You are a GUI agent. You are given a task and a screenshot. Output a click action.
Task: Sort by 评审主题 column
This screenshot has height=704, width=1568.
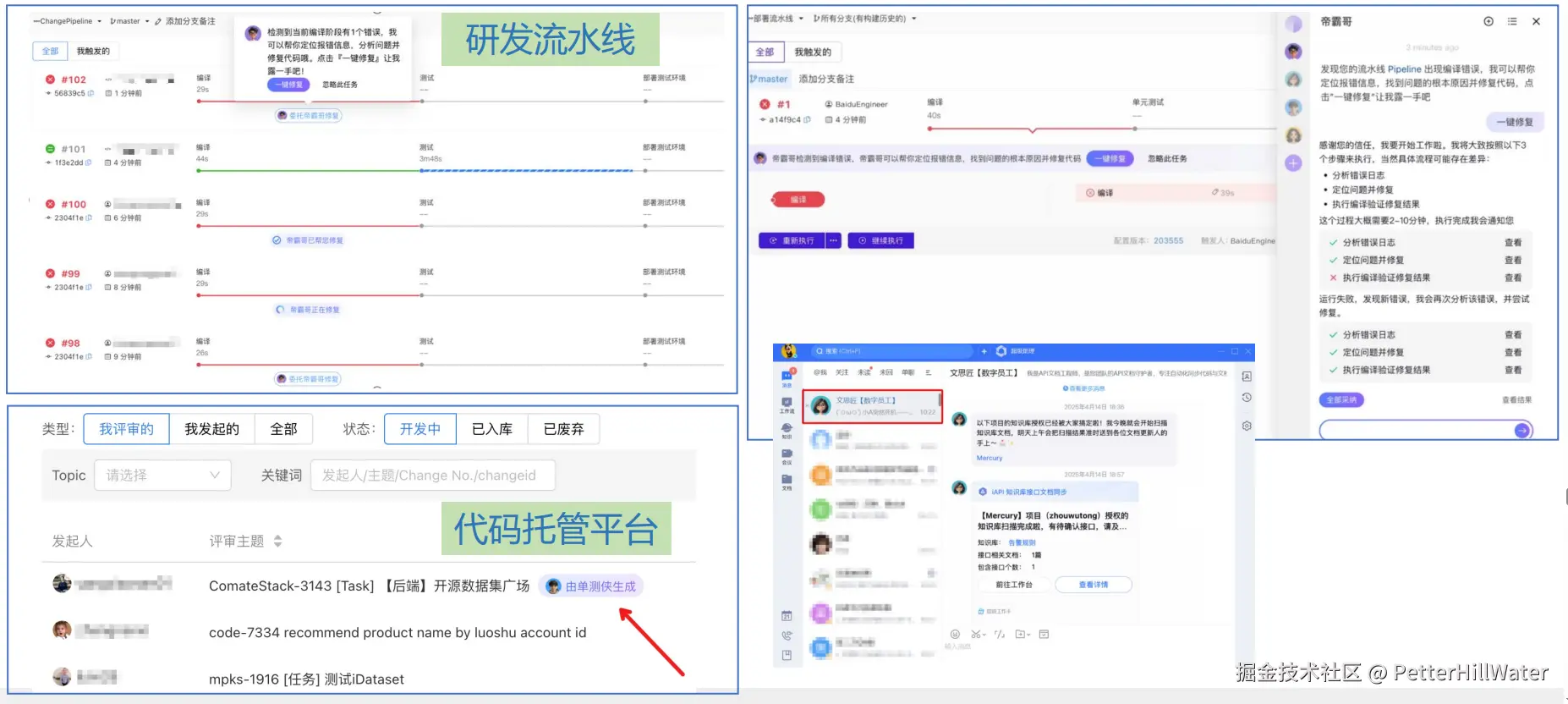tap(277, 541)
